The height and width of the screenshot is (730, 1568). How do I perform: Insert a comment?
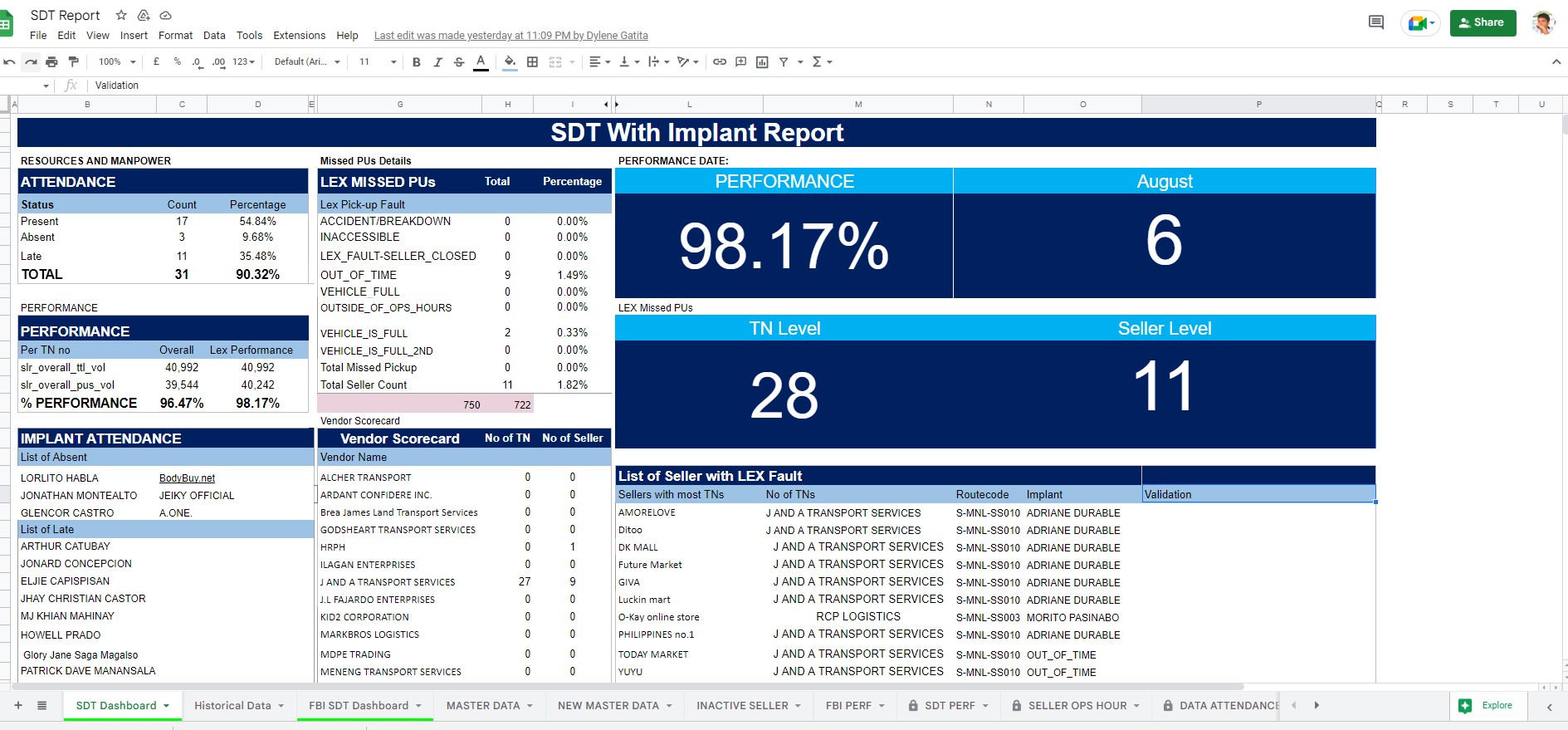[740, 61]
